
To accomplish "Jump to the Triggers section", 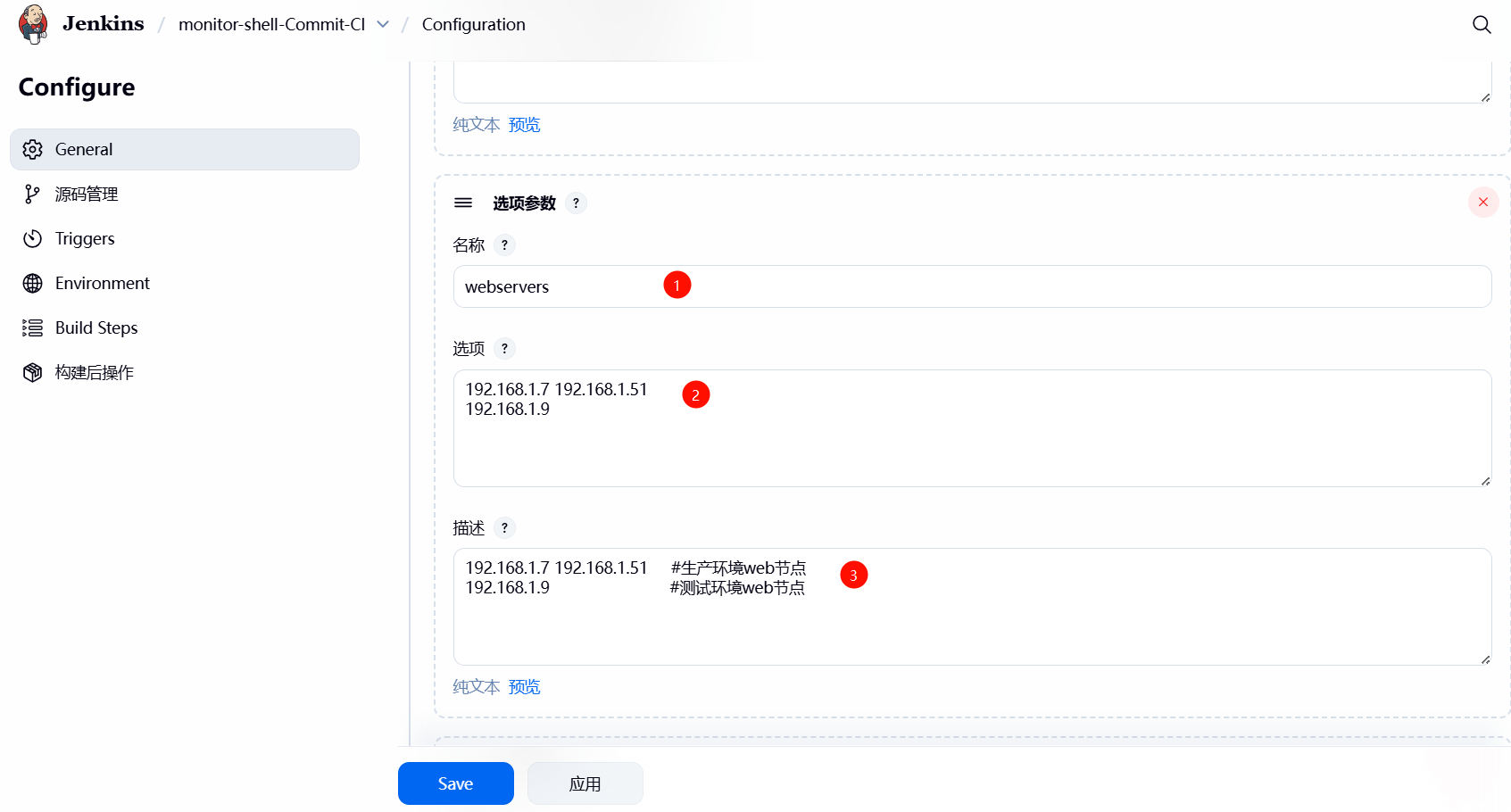I will [x=85, y=238].
